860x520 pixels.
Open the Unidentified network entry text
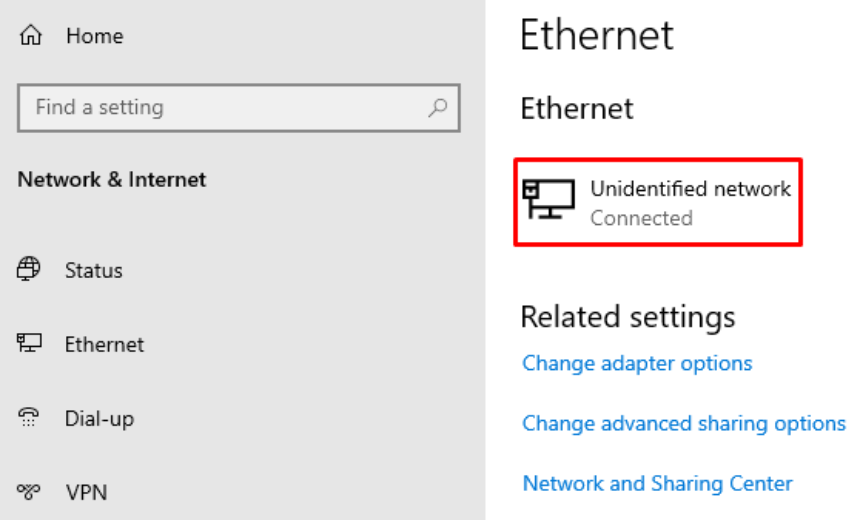click(690, 189)
